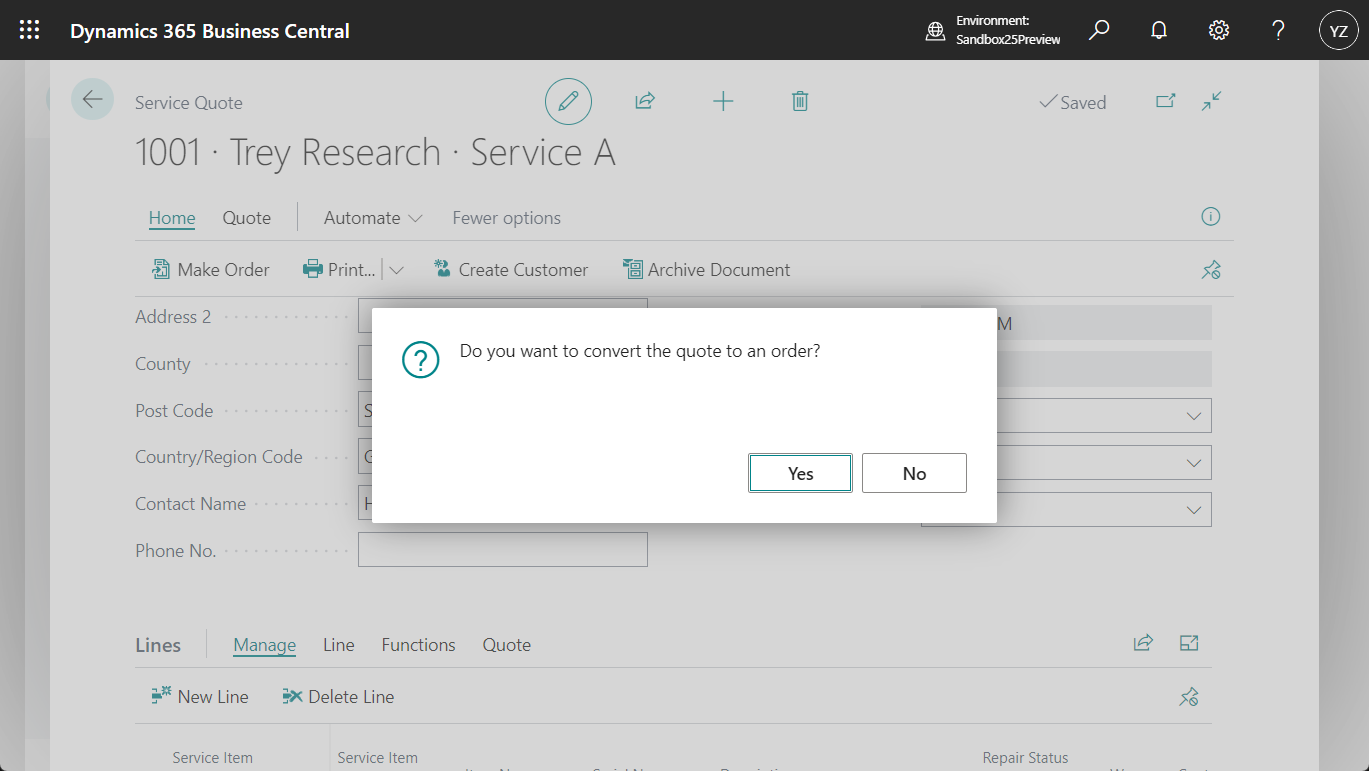1369x771 pixels.
Task: Navigate back with the back arrow
Action: [92, 99]
